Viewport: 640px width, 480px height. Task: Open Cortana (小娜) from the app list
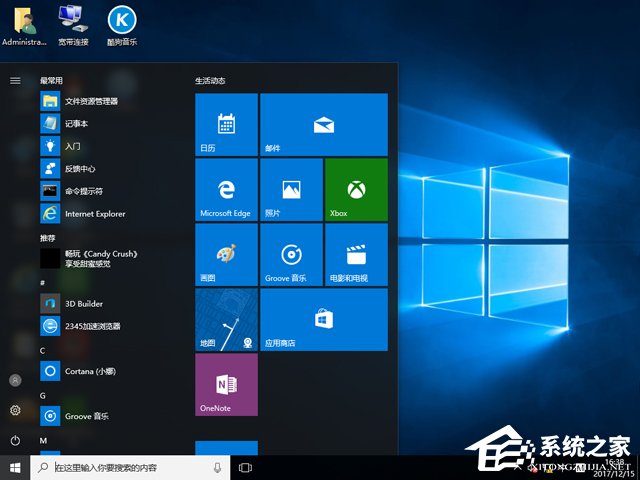78,371
